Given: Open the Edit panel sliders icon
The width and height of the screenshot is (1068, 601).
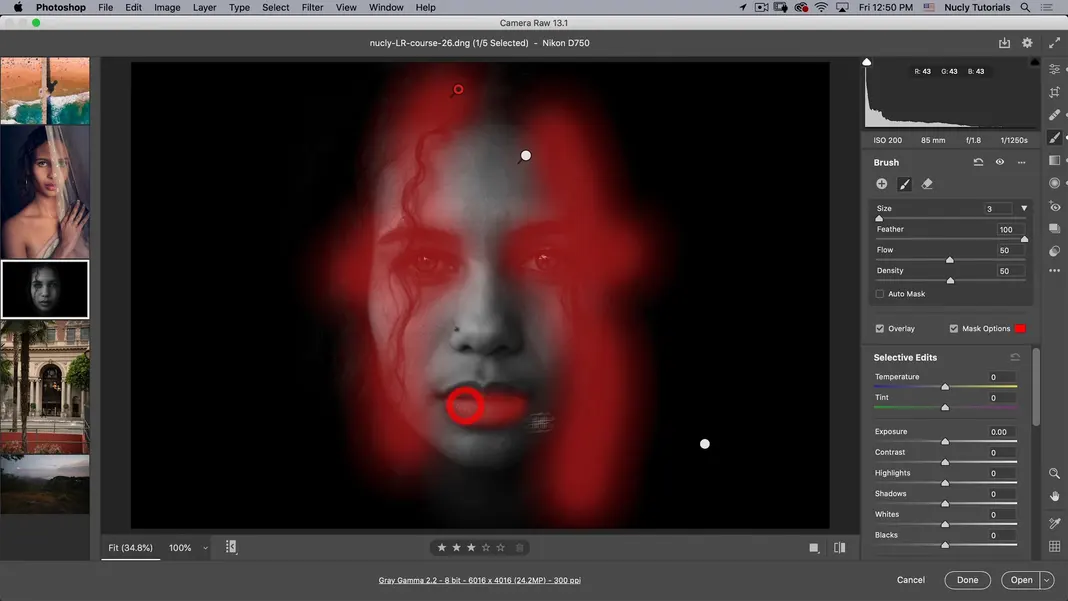Looking at the screenshot, I should tap(1054, 70).
